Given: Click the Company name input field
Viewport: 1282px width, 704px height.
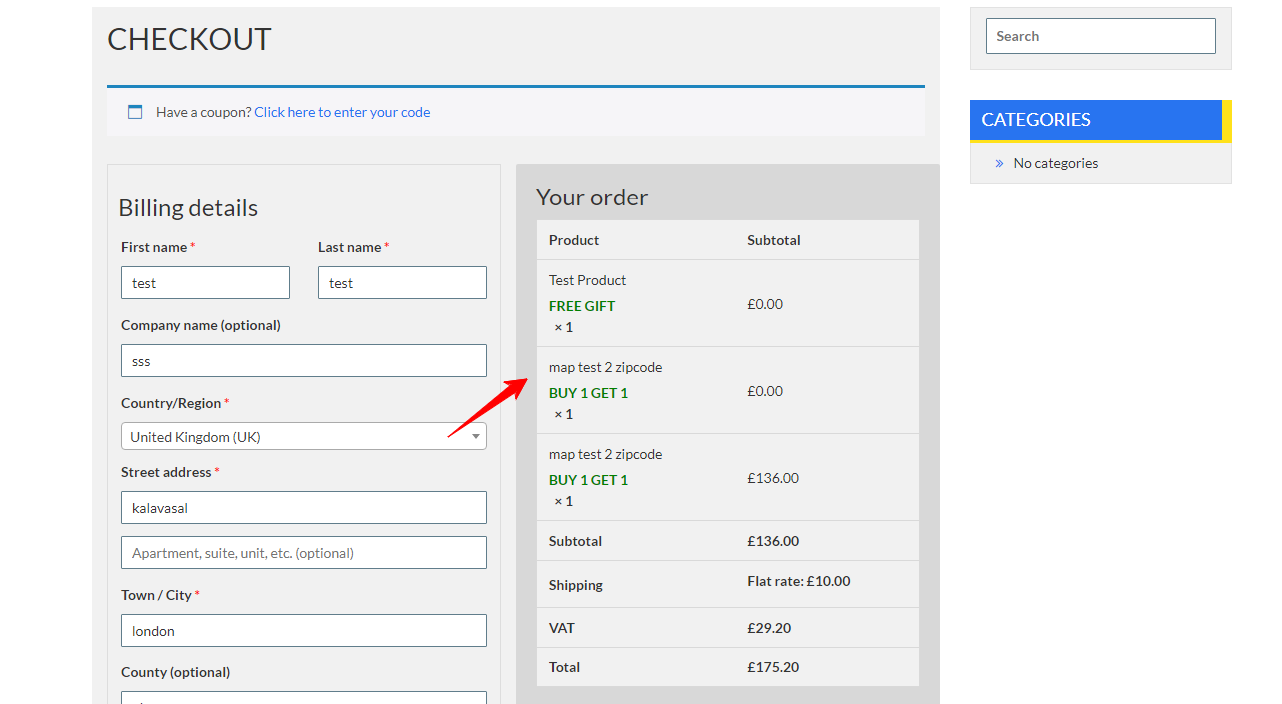Looking at the screenshot, I should click(x=304, y=360).
